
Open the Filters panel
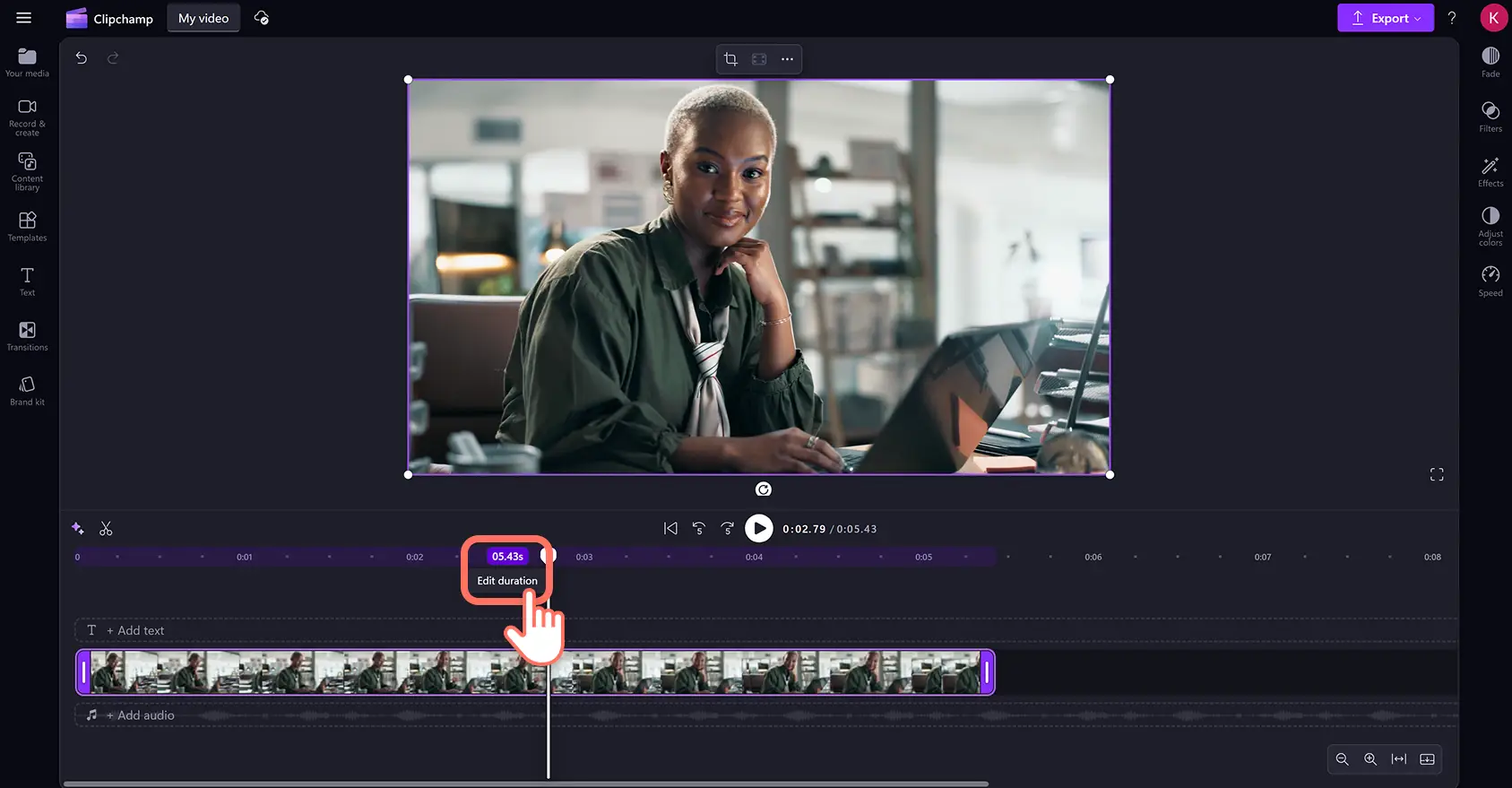pos(1490,116)
